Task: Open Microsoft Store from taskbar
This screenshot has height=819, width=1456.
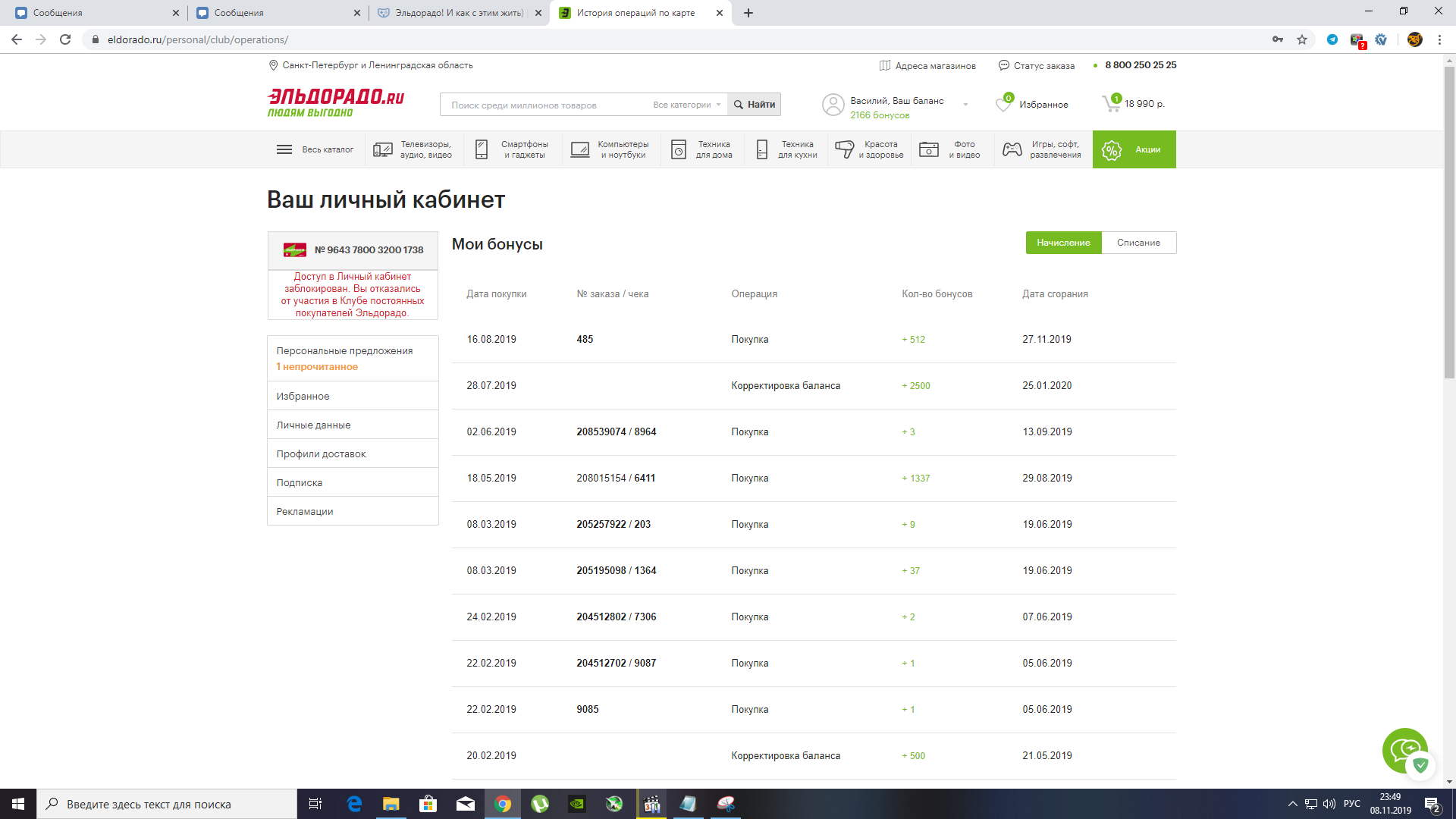Action: click(428, 804)
